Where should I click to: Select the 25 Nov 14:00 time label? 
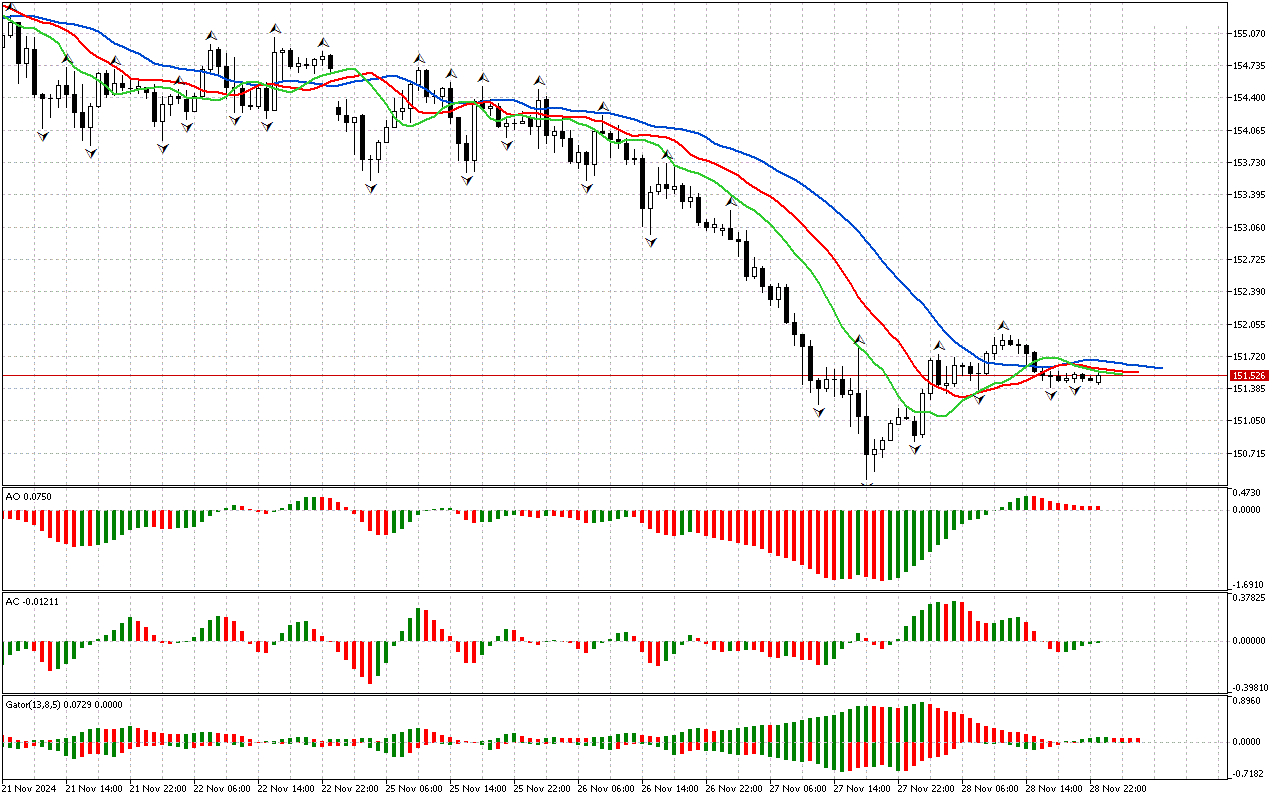[x=478, y=789]
